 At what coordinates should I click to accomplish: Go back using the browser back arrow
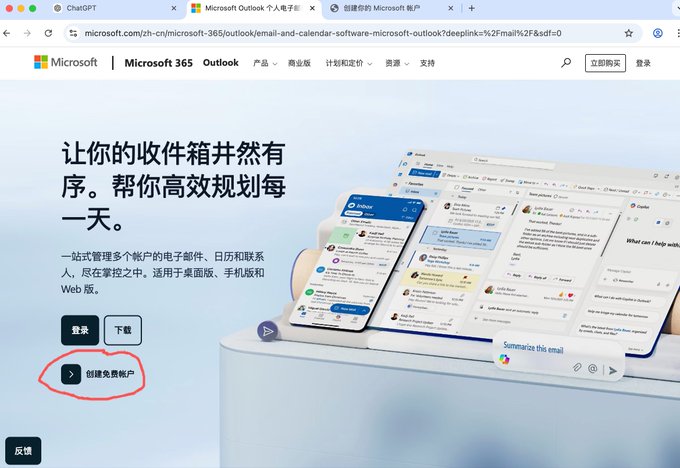[7, 33]
